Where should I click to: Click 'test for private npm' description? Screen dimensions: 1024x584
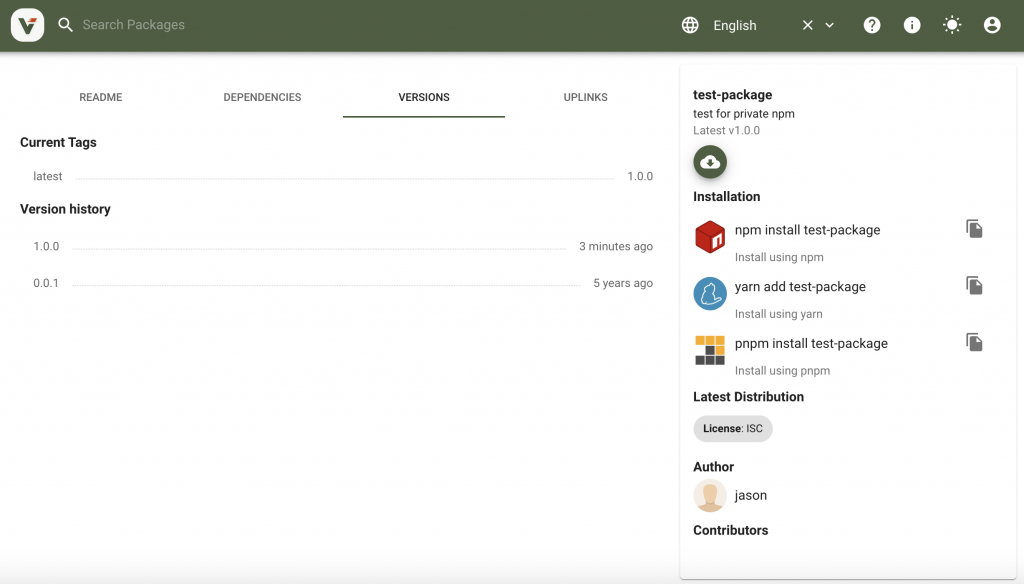(x=744, y=114)
